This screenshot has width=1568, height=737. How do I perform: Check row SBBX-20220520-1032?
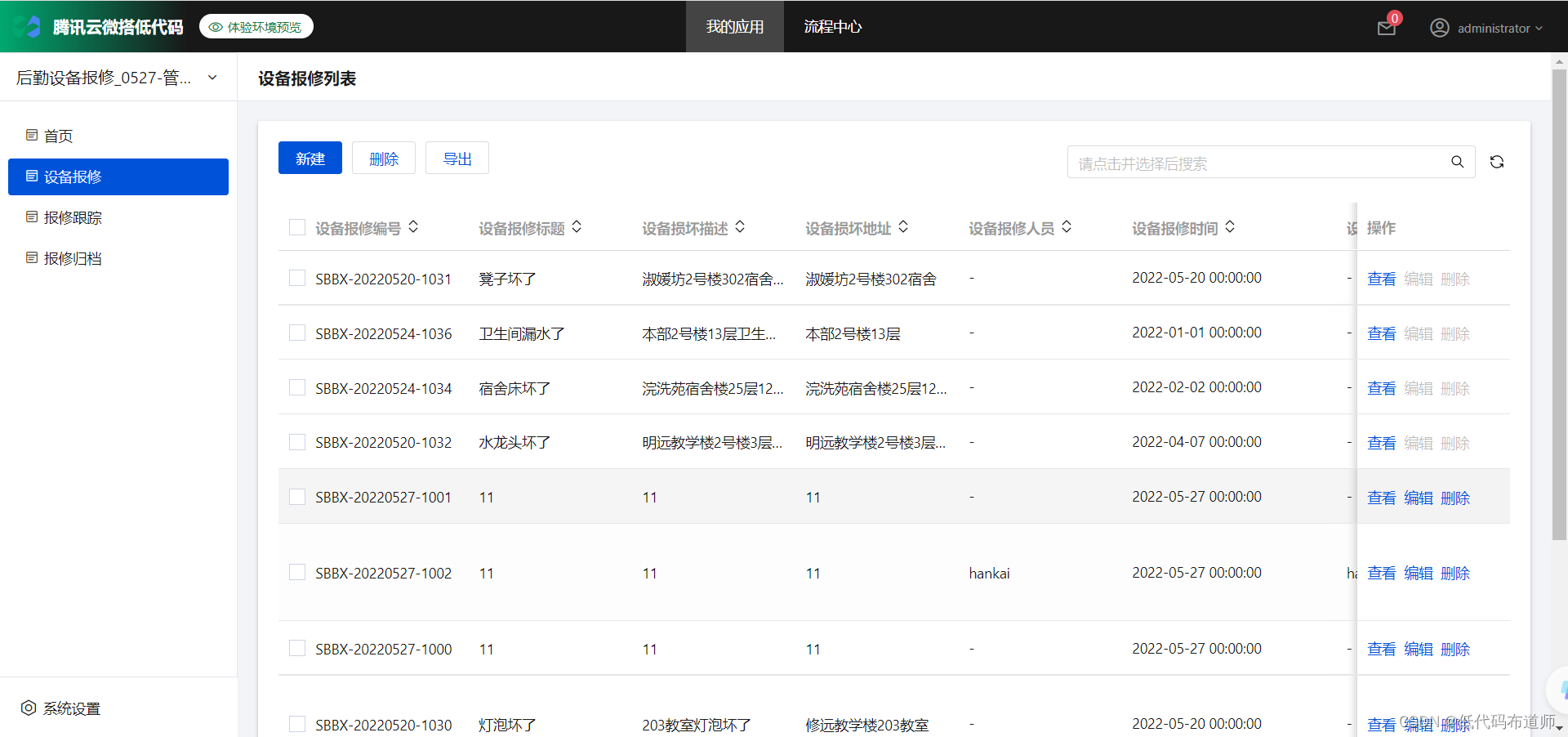pyautogui.click(x=297, y=442)
